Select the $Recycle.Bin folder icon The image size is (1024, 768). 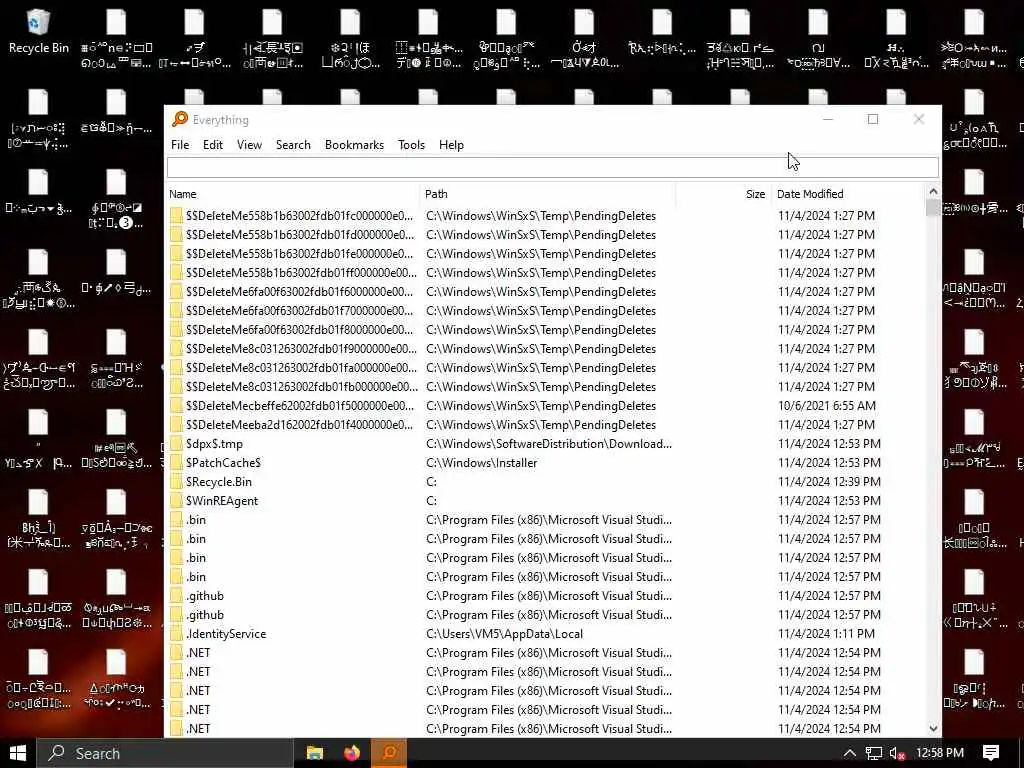pyautogui.click(x=176, y=482)
